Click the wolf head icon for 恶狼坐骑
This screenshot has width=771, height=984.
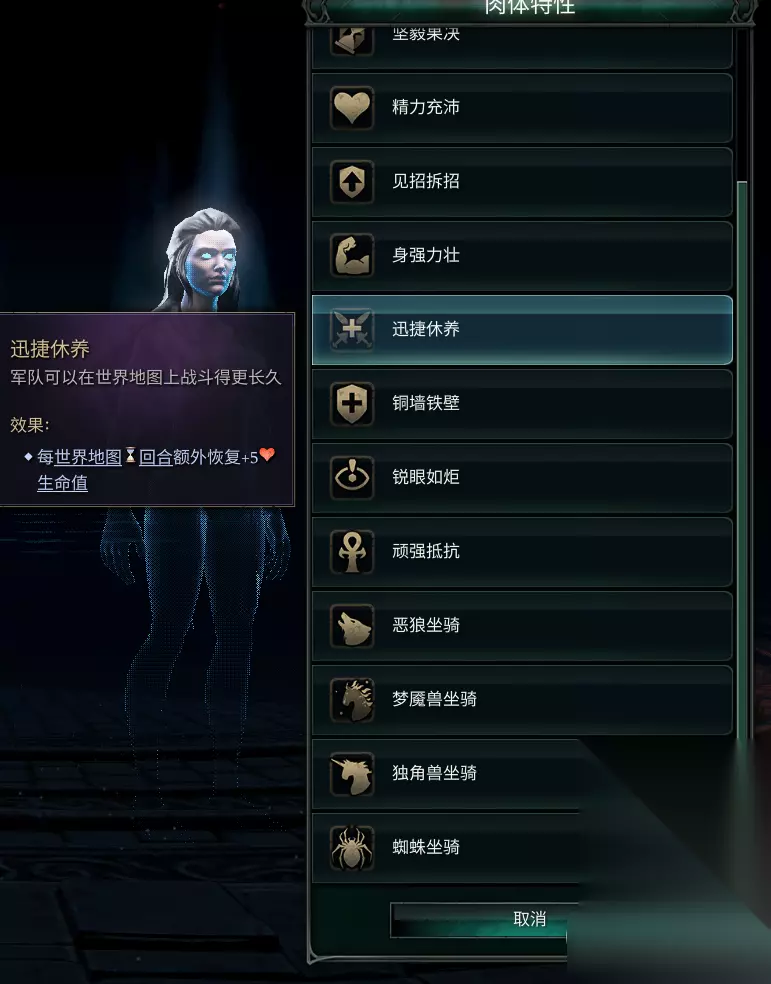click(x=352, y=626)
